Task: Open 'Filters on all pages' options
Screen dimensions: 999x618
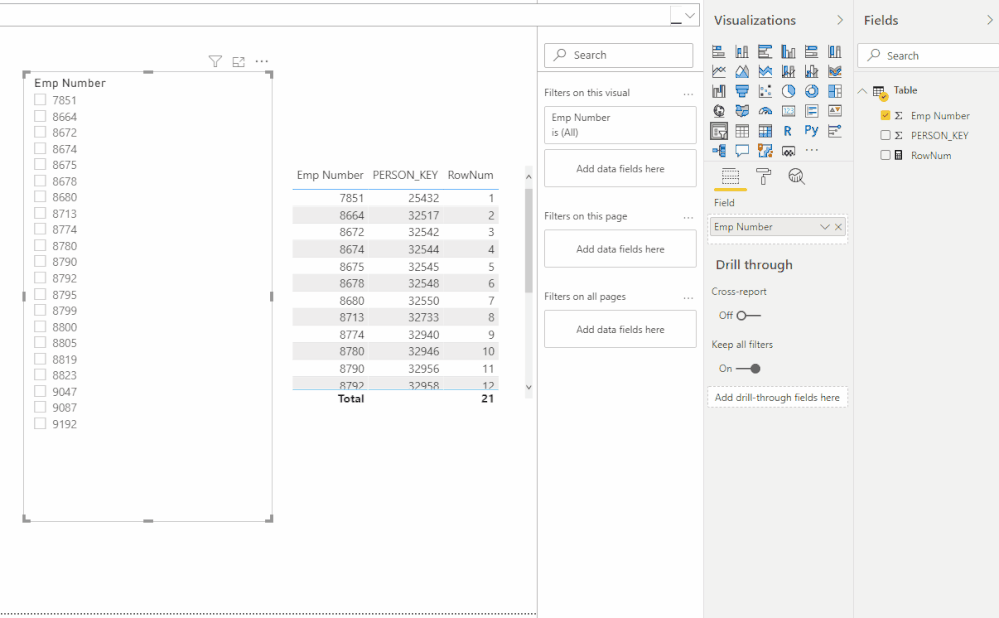Action: [688, 298]
